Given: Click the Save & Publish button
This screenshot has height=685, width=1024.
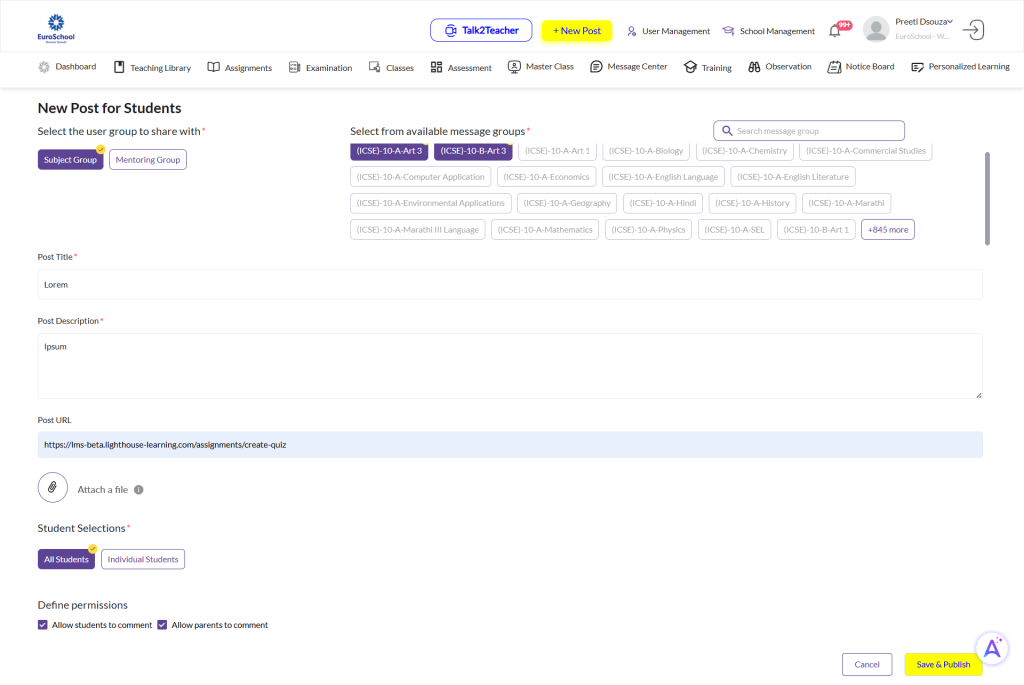Looking at the screenshot, I should coord(943,664).
